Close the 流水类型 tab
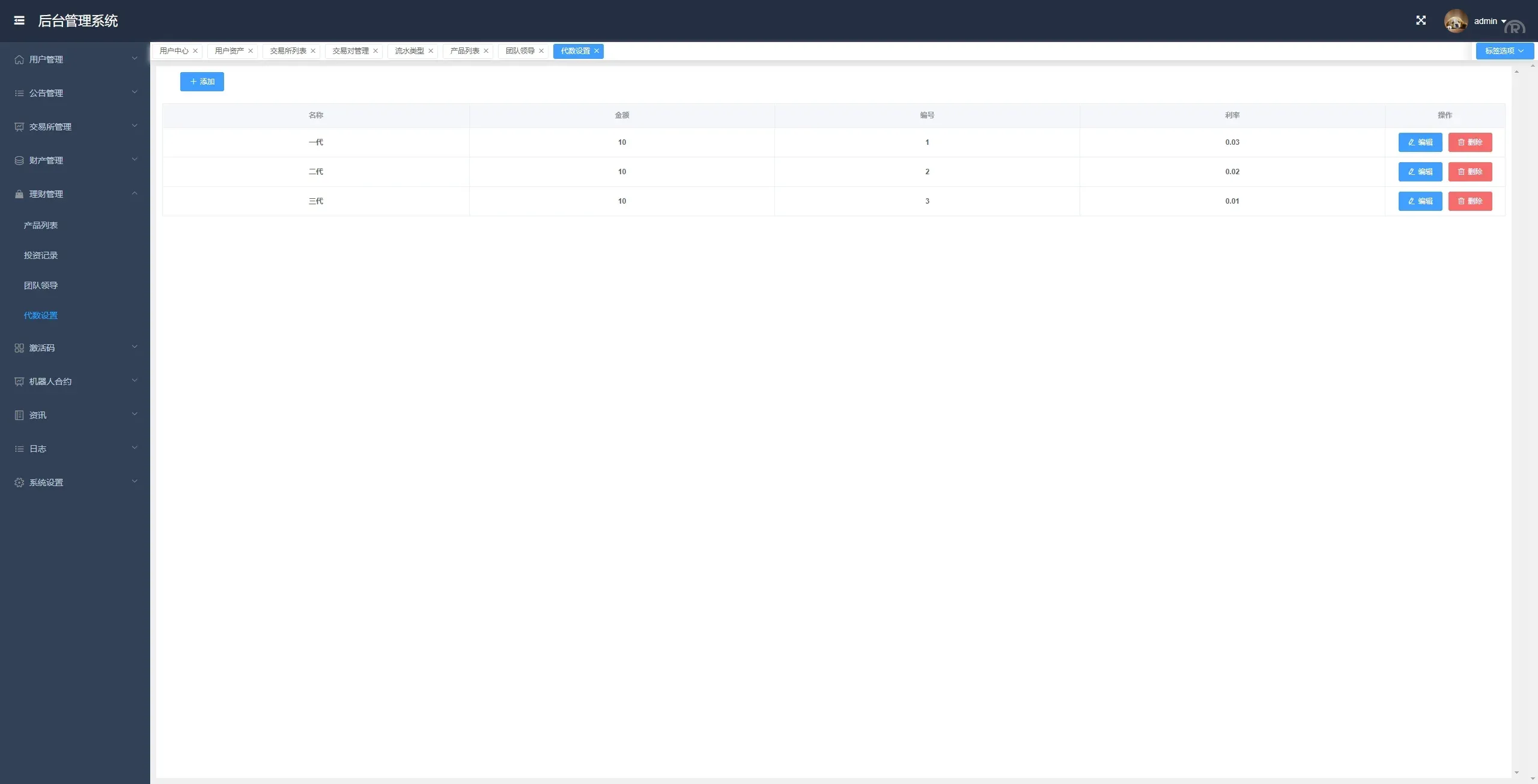This screenshot has width=1538, height=784. 431,51
